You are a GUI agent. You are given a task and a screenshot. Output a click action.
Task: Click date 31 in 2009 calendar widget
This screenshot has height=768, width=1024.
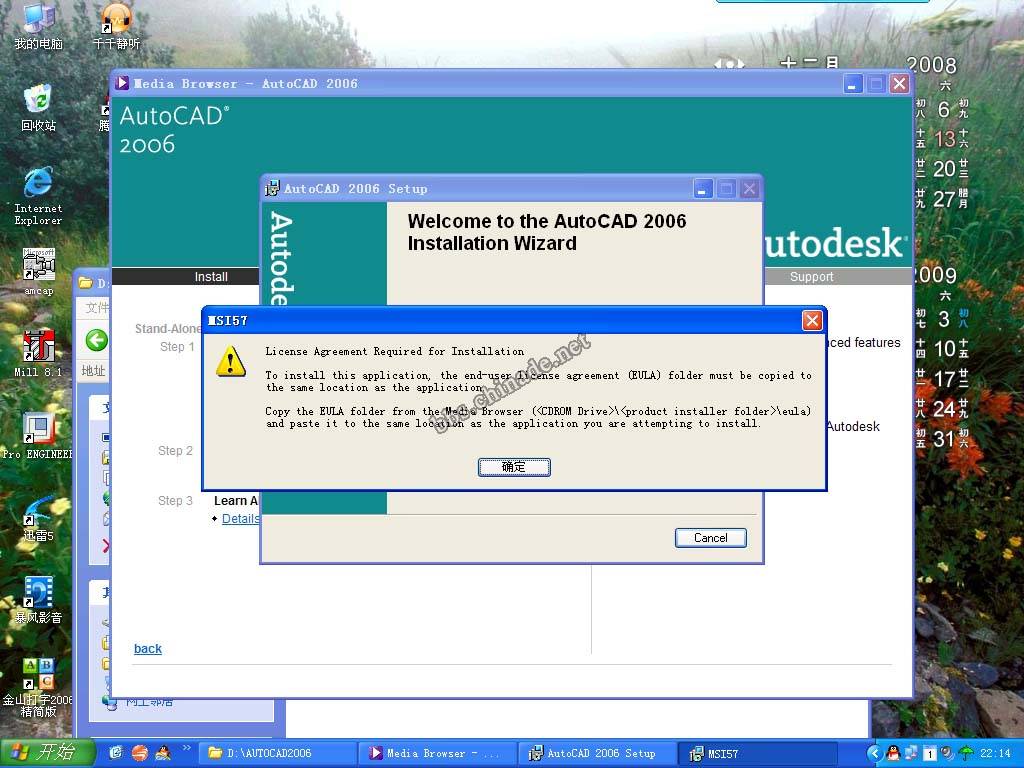pos(944,439)
